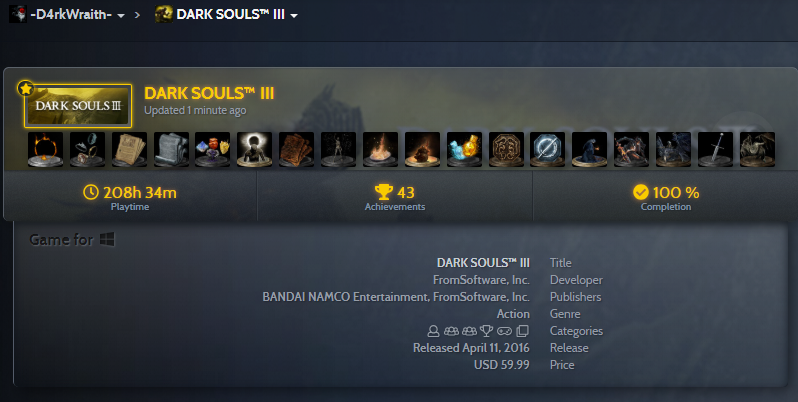Click the -D4rkWraith- avatar icon
The height and width of the screenshot is (402, 798).
[18, 14]
